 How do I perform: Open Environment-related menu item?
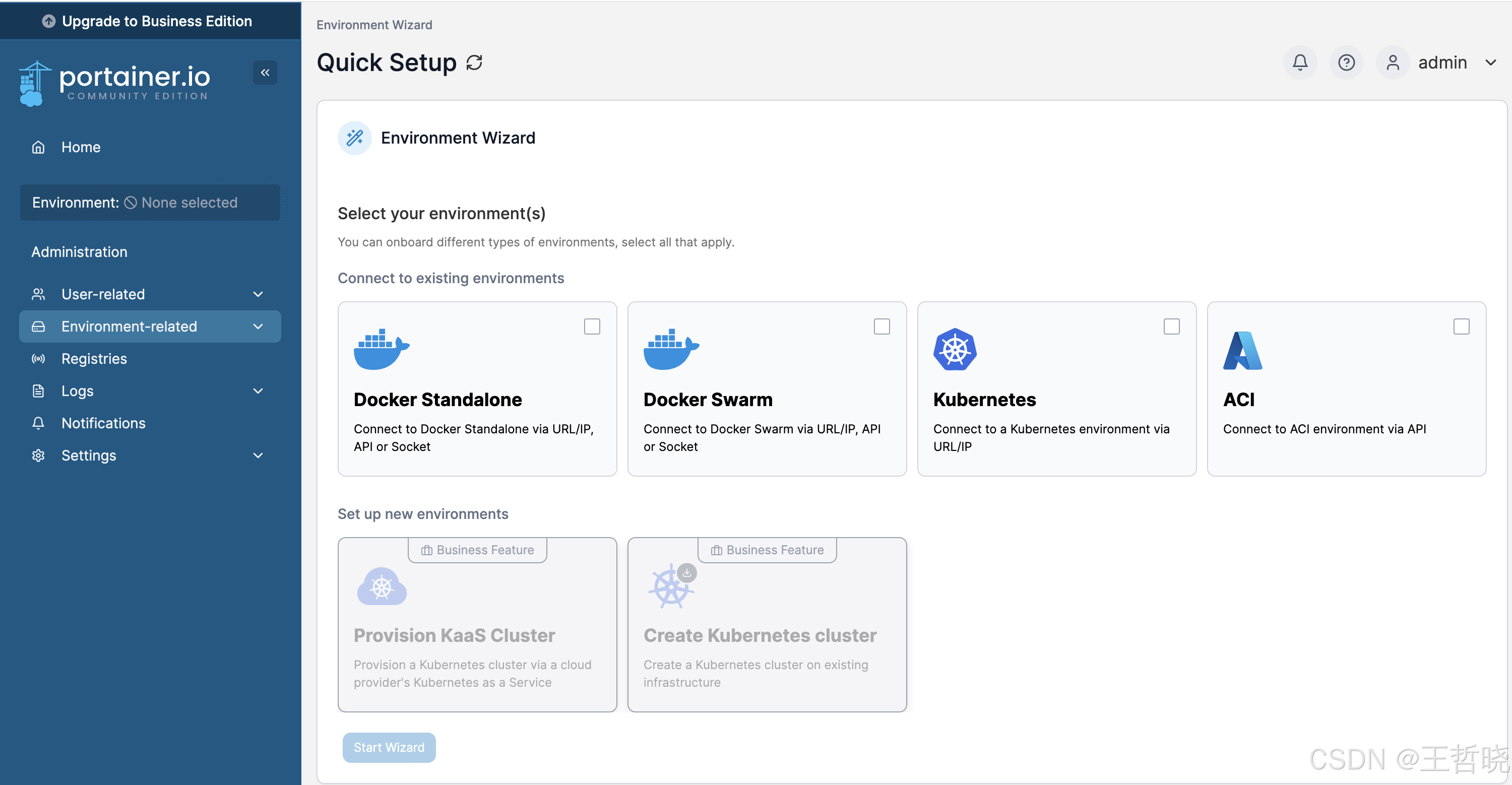[150, 326]
